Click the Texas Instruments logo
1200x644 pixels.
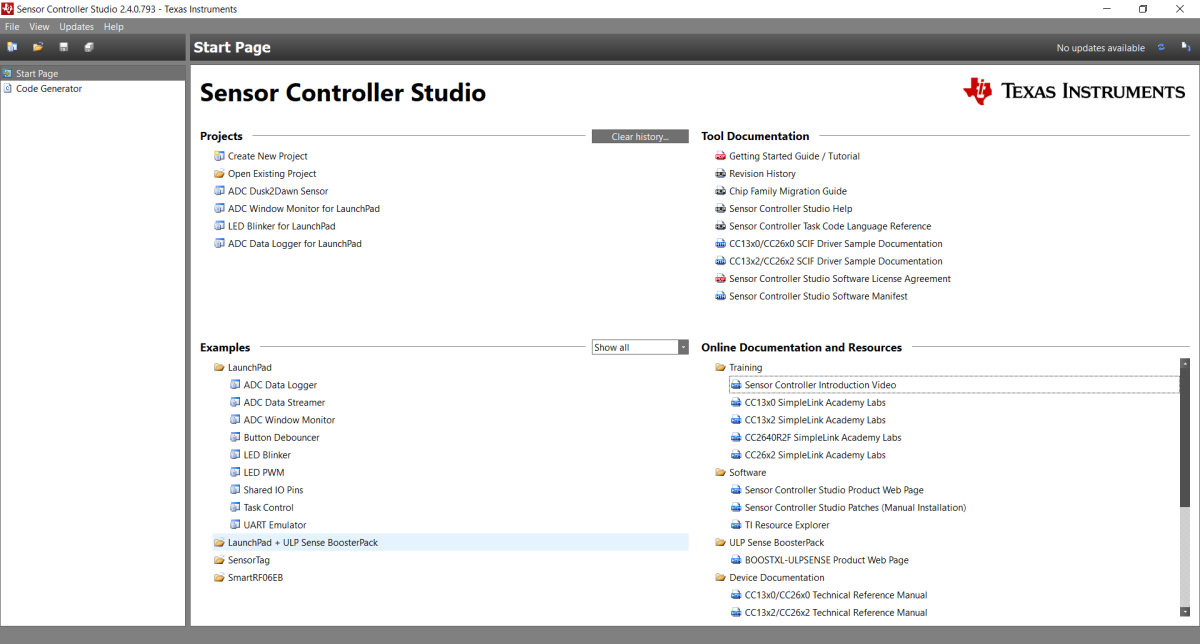[x=1074, y=91]
